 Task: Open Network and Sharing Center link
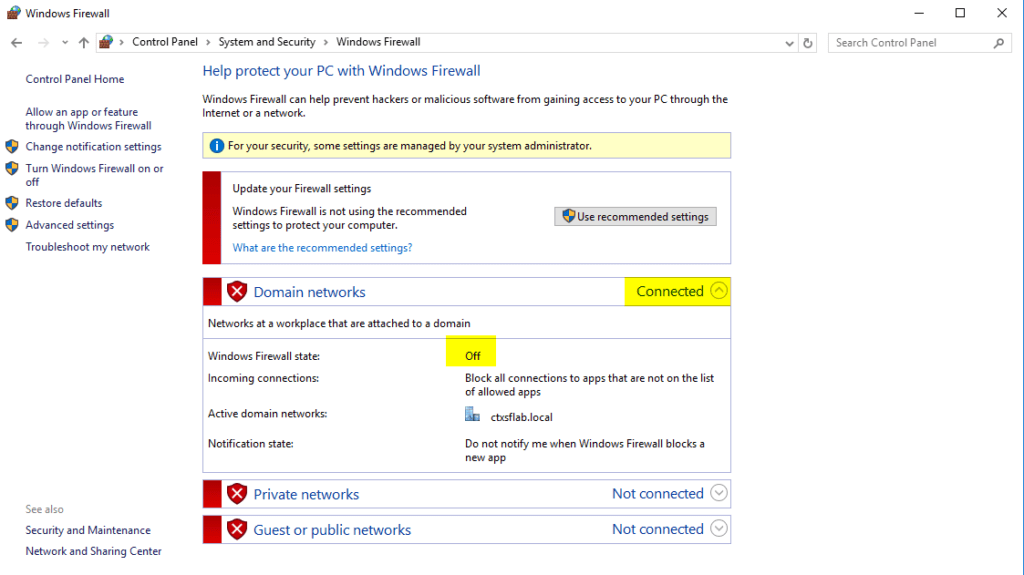(x=93, y=551)
